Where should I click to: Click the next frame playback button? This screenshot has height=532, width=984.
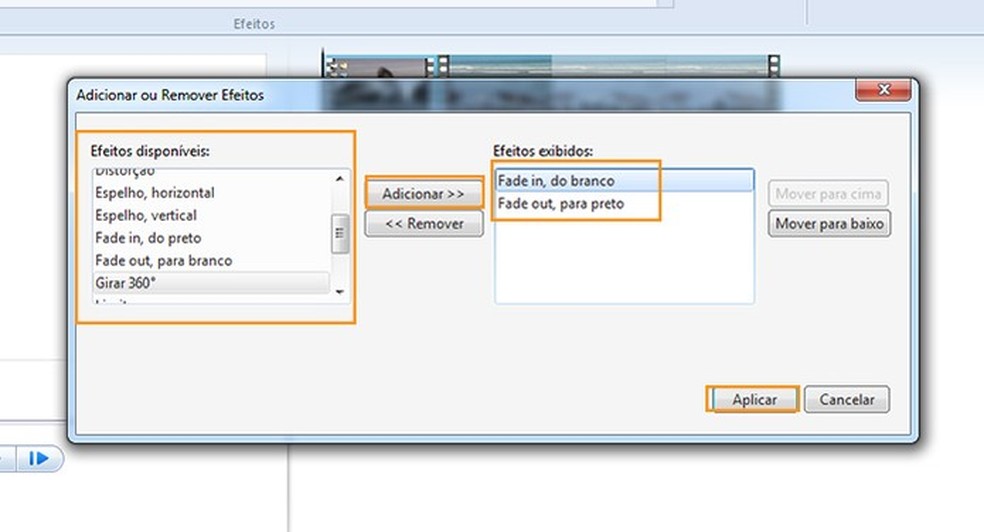tap(39, 459)
